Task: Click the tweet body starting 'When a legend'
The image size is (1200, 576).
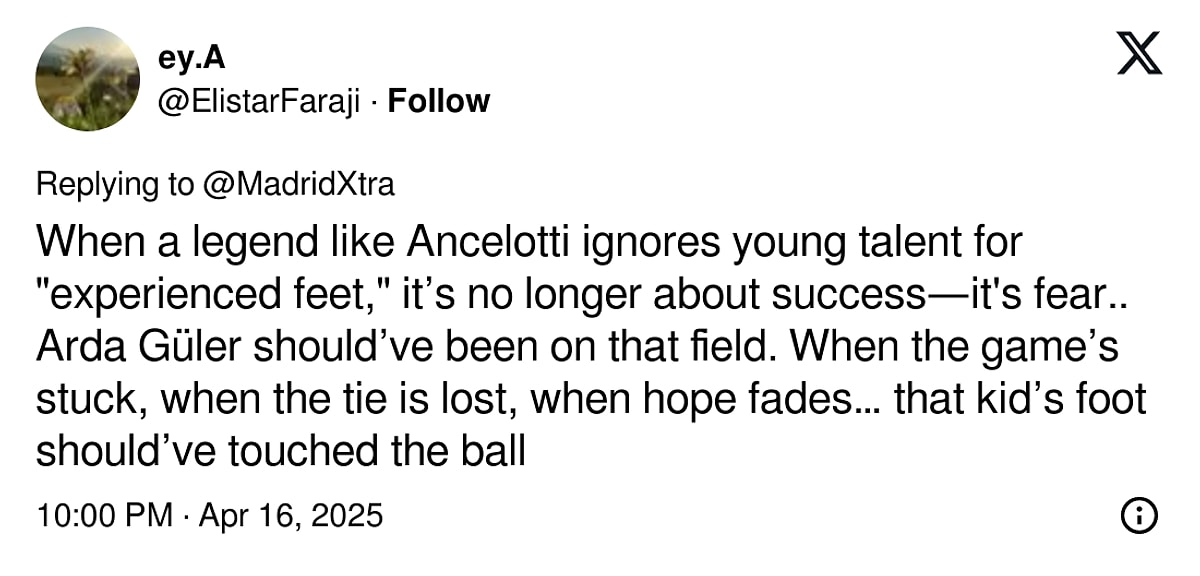Action: [591, 347]
